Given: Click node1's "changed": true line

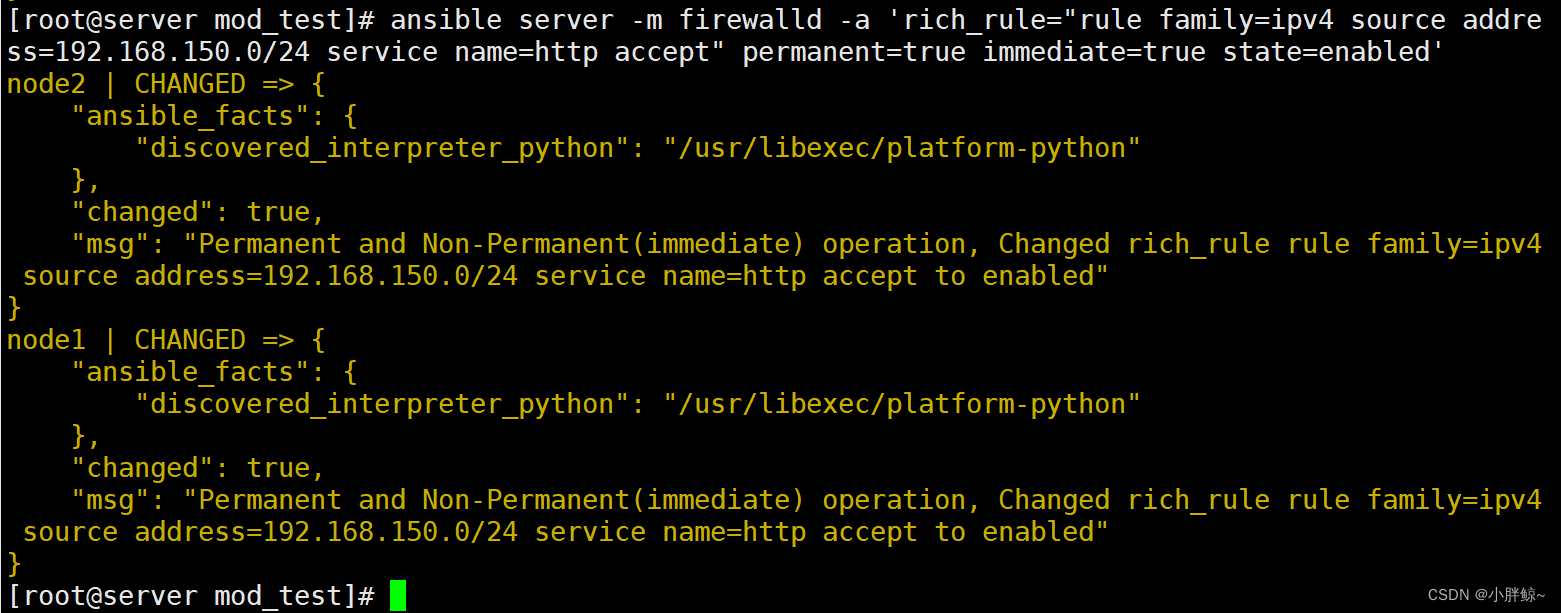Looking at the screenshot, I should coord(198,468).
